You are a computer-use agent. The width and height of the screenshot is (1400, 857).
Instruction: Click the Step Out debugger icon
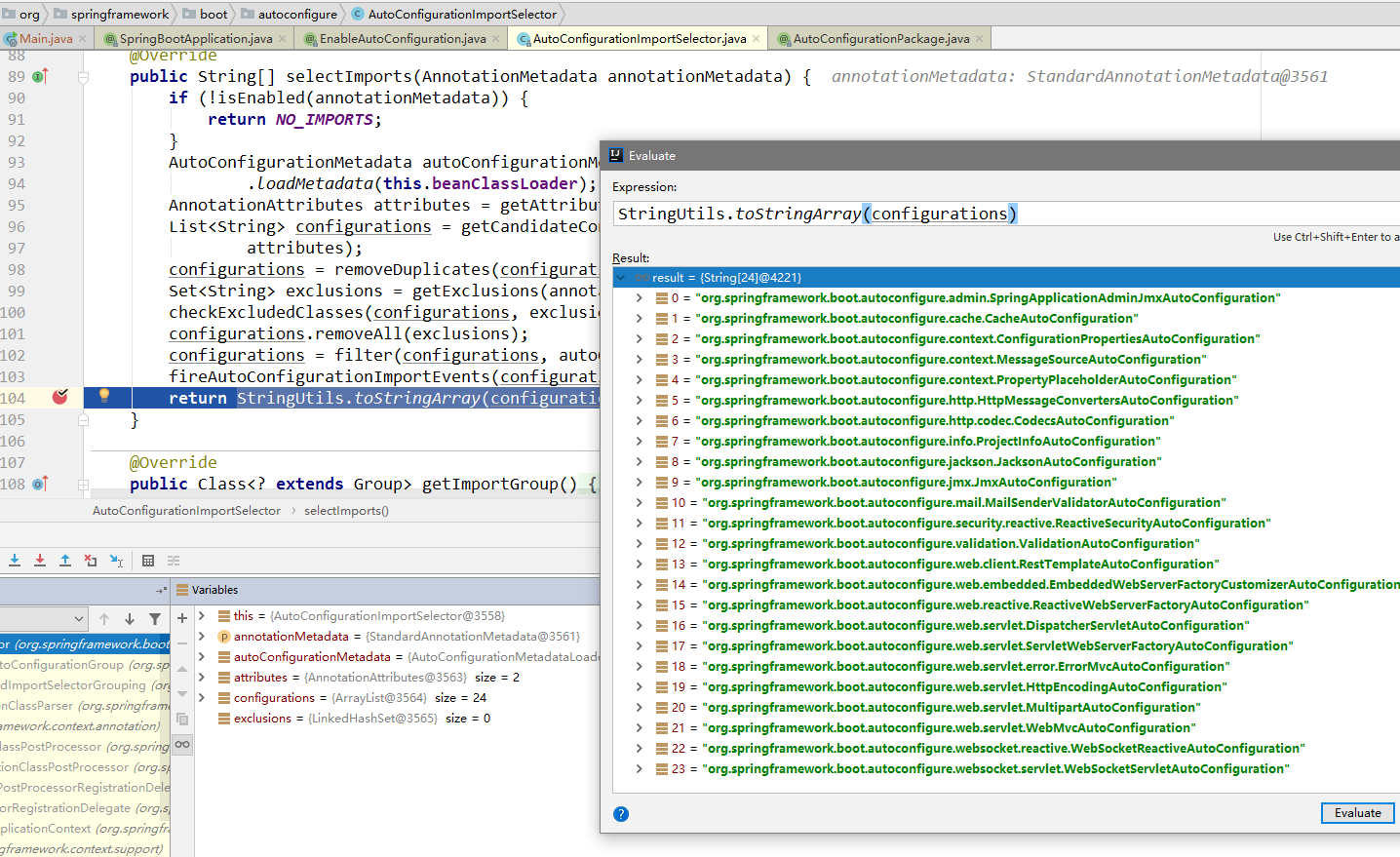tap(65, 561)
